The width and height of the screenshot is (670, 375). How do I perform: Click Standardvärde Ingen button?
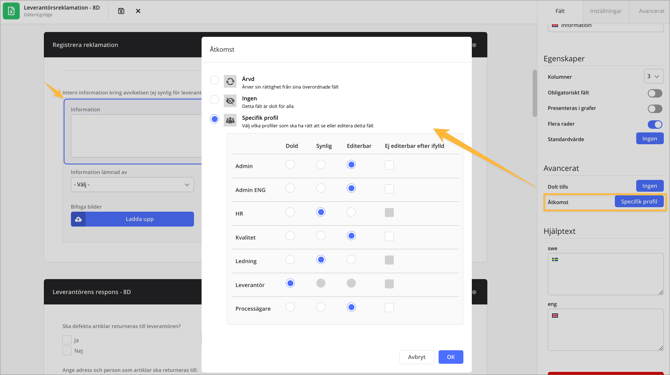click(x=649, y=139)
